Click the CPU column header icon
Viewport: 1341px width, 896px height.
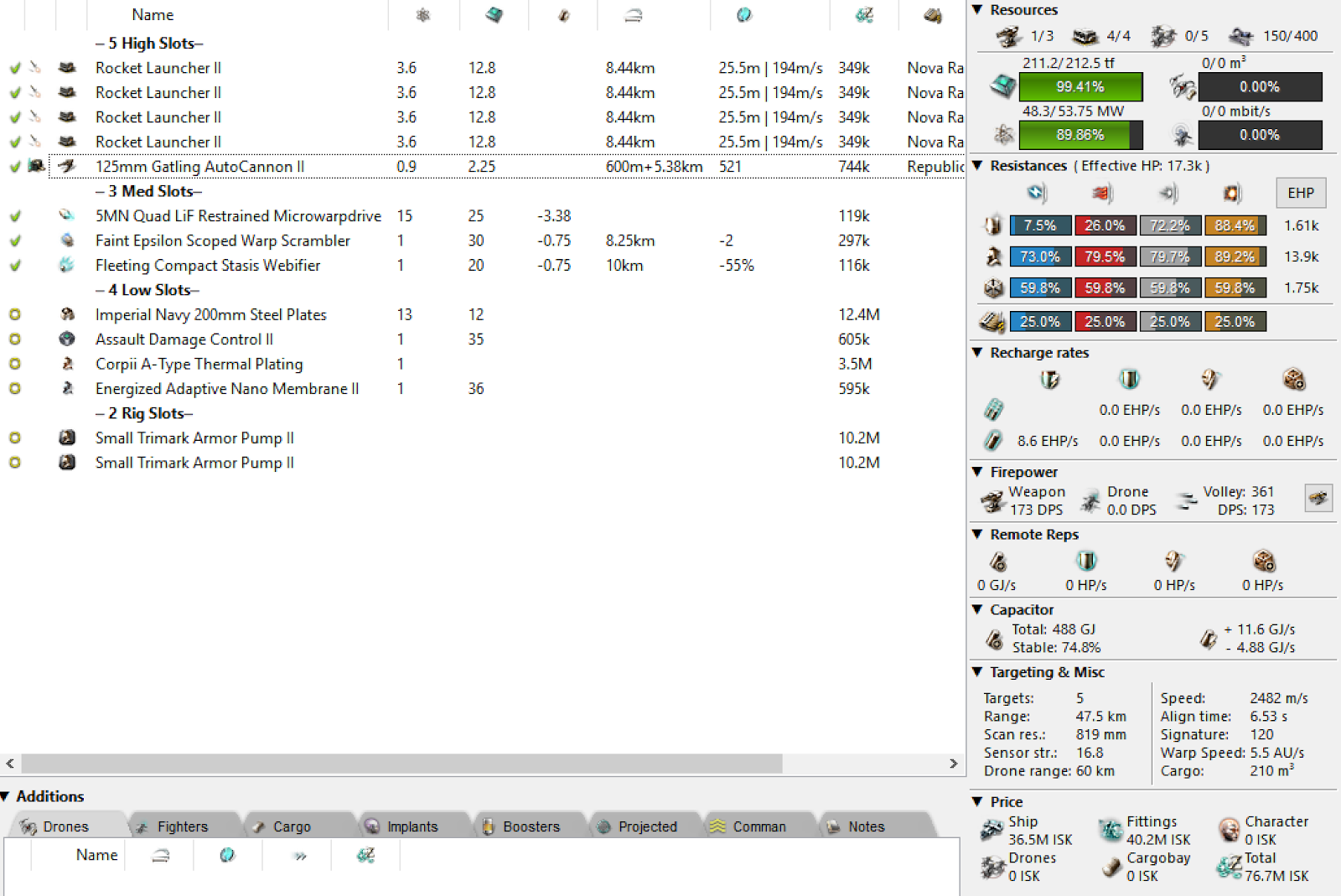[x=494, y=15]
